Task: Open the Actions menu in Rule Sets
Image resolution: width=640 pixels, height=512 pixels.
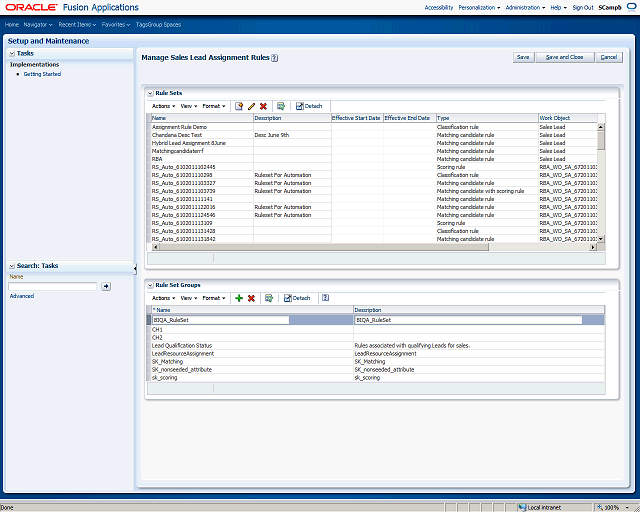Action: pos(163,106)
